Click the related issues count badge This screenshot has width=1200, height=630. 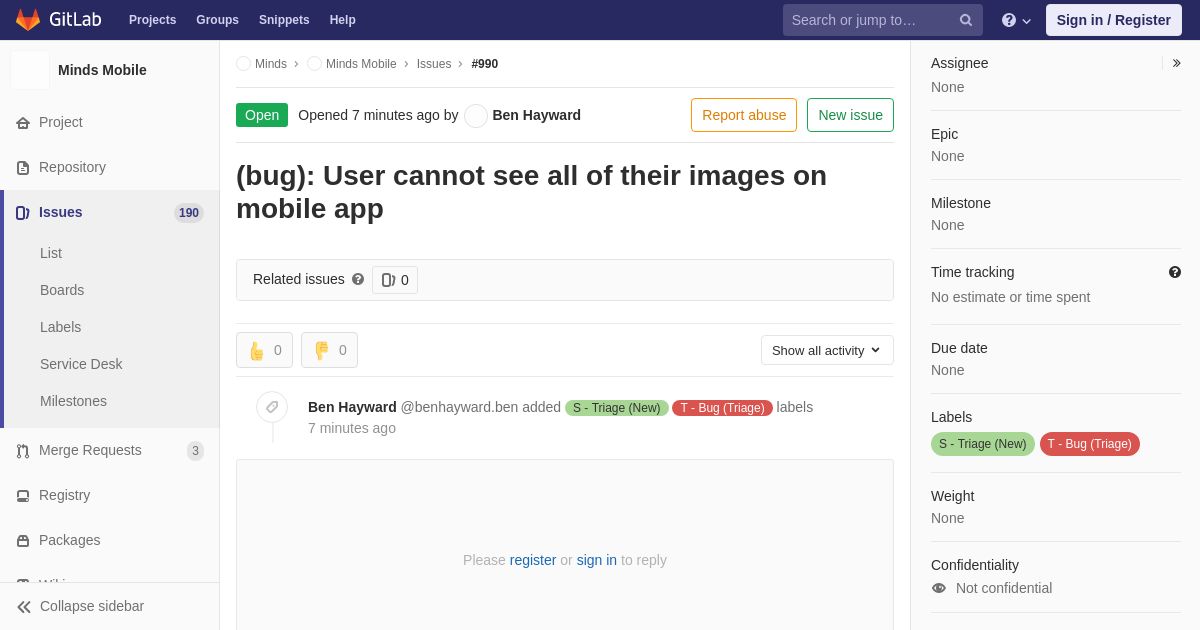395,280
